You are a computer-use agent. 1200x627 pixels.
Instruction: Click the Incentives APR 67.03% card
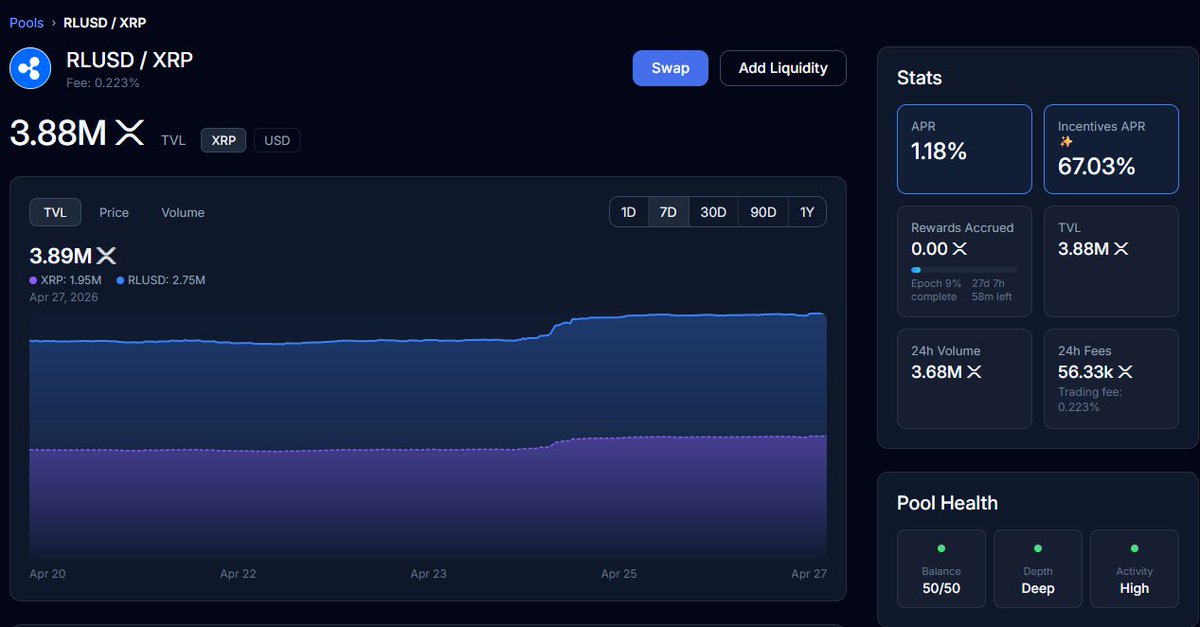coord(1111,149)
